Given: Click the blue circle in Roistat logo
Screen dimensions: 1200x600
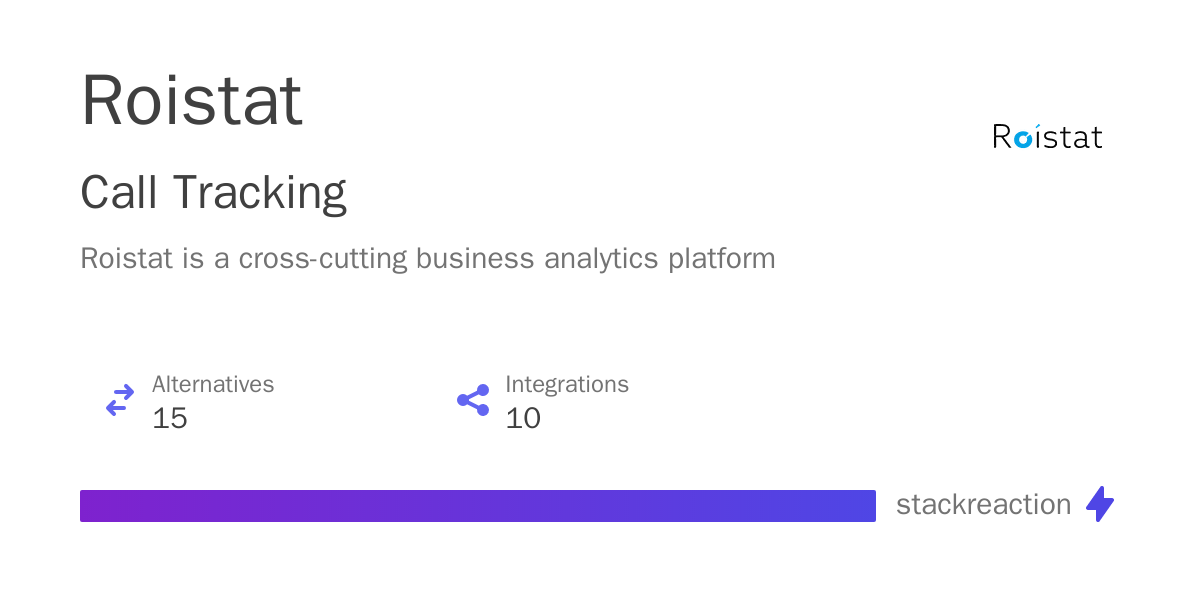Looking at the screenshot, I should pyautogui.click(x=1022, y=139).
